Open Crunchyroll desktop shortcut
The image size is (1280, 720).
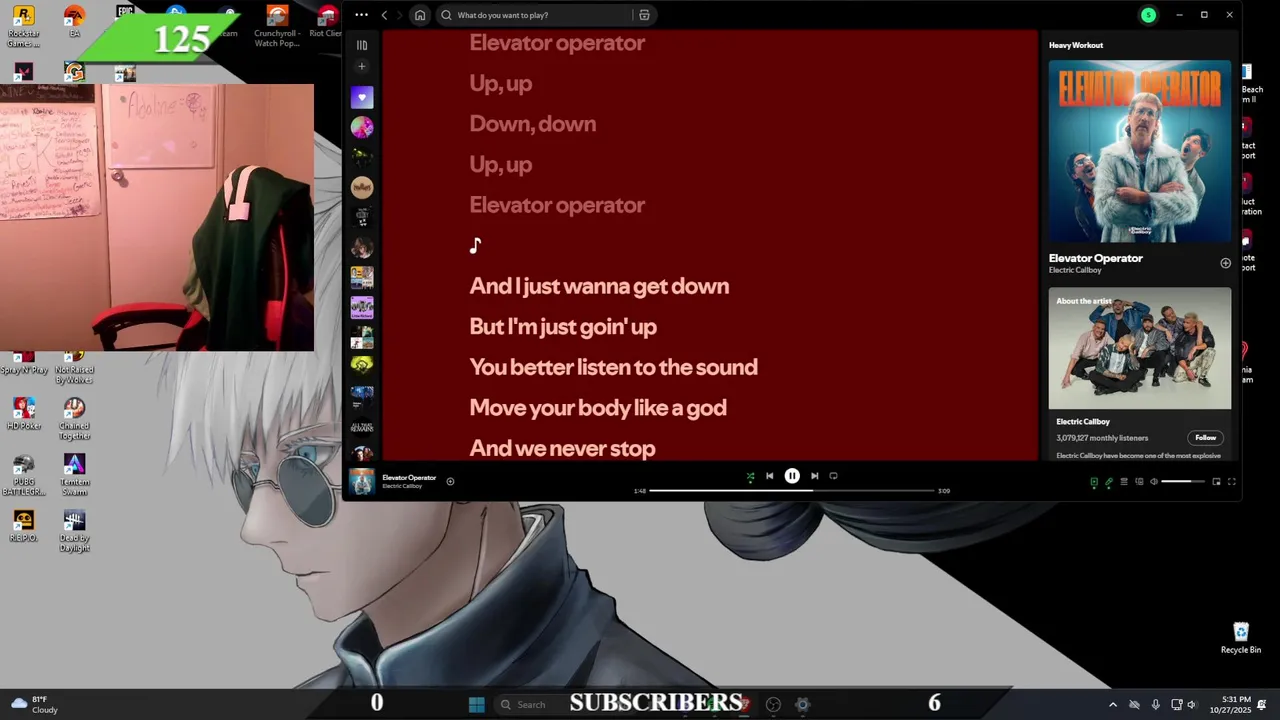coord(277,27)
